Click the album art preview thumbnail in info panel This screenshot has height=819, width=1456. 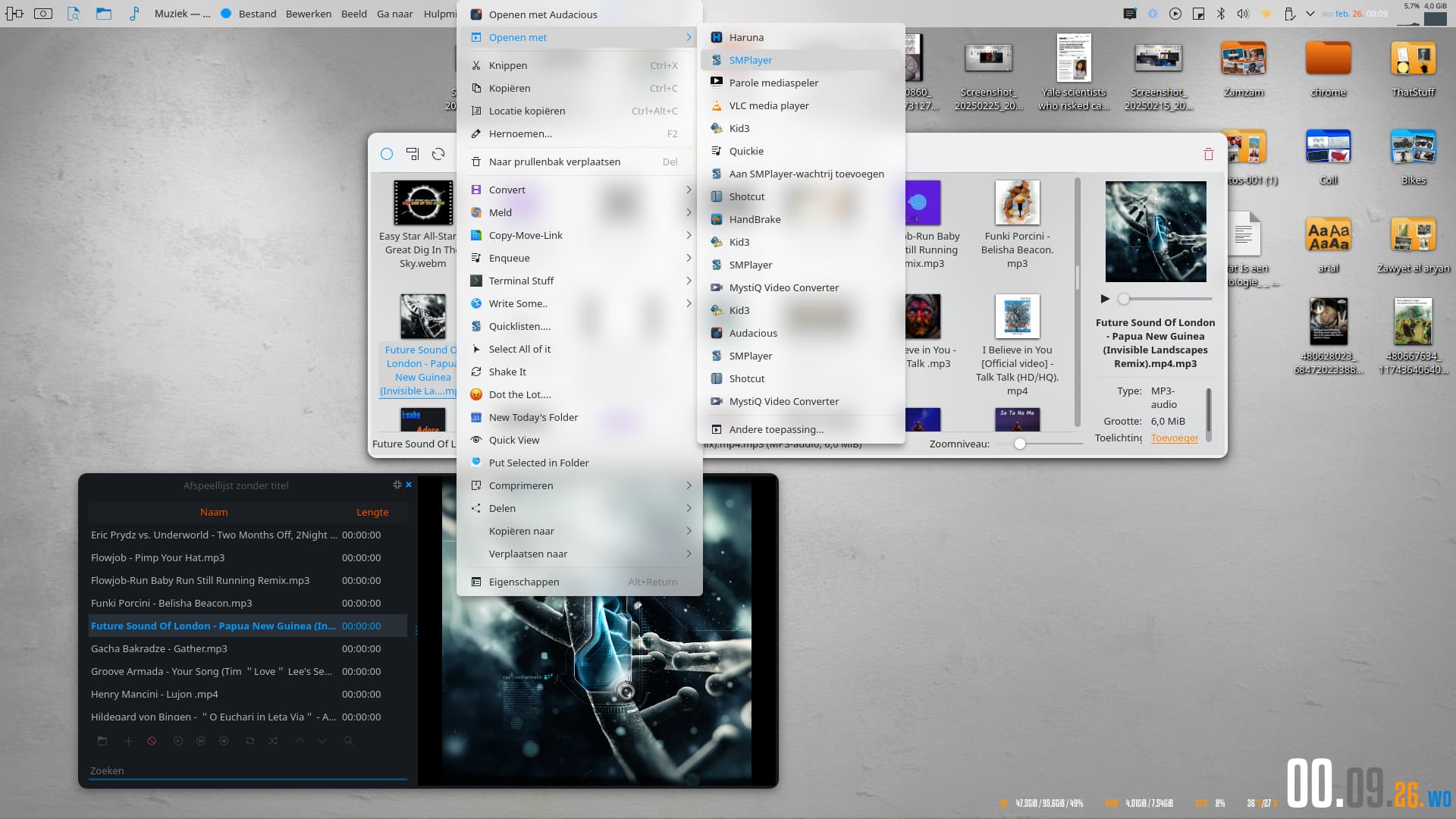[x=1156, y=231]
